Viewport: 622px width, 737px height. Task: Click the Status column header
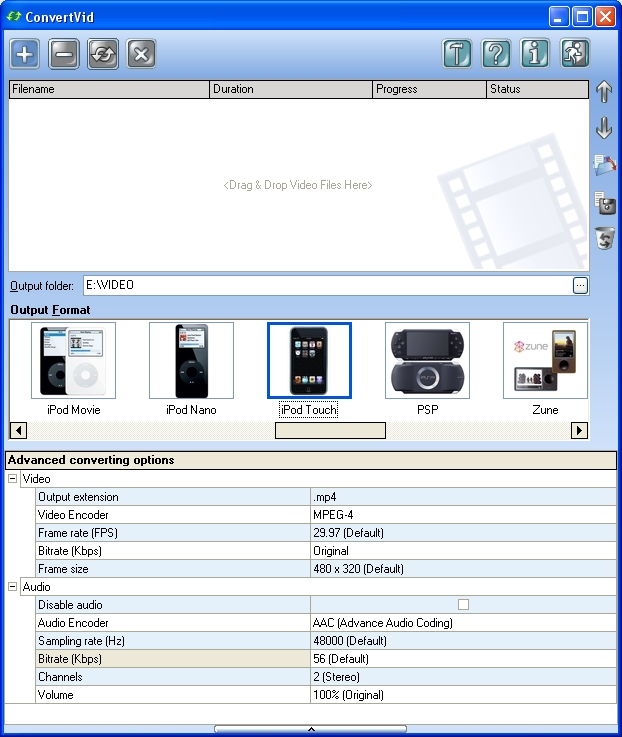point(537,89)
